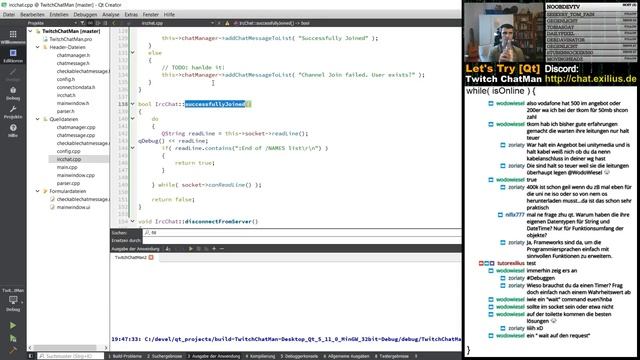Switch to Debuggerkonsole output tab
This screenshot has height=360, width=640.
(x=299, y=356)
